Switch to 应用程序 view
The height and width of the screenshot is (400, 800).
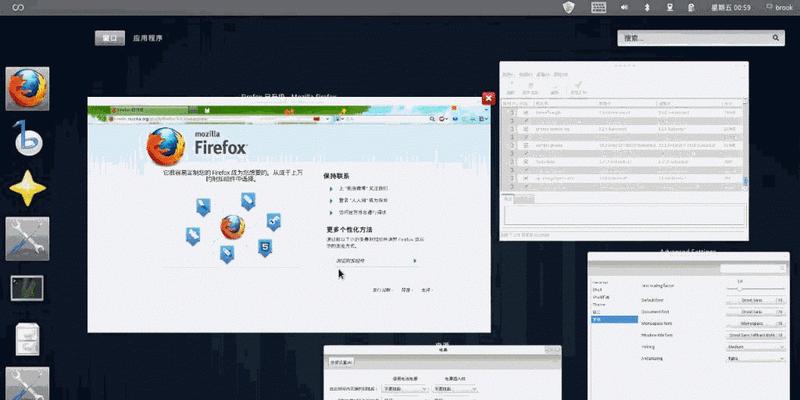[x=148, y=38]
